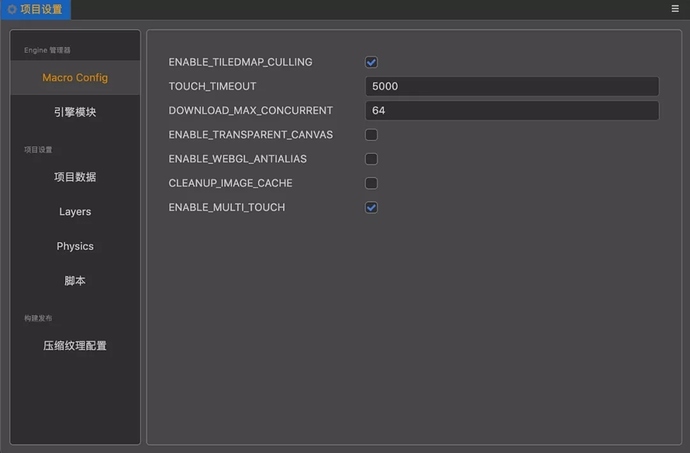Click the ENABLE_TRANSPARENT_CANVAS label text
This screenshot has width=690, height=453.
250,135
